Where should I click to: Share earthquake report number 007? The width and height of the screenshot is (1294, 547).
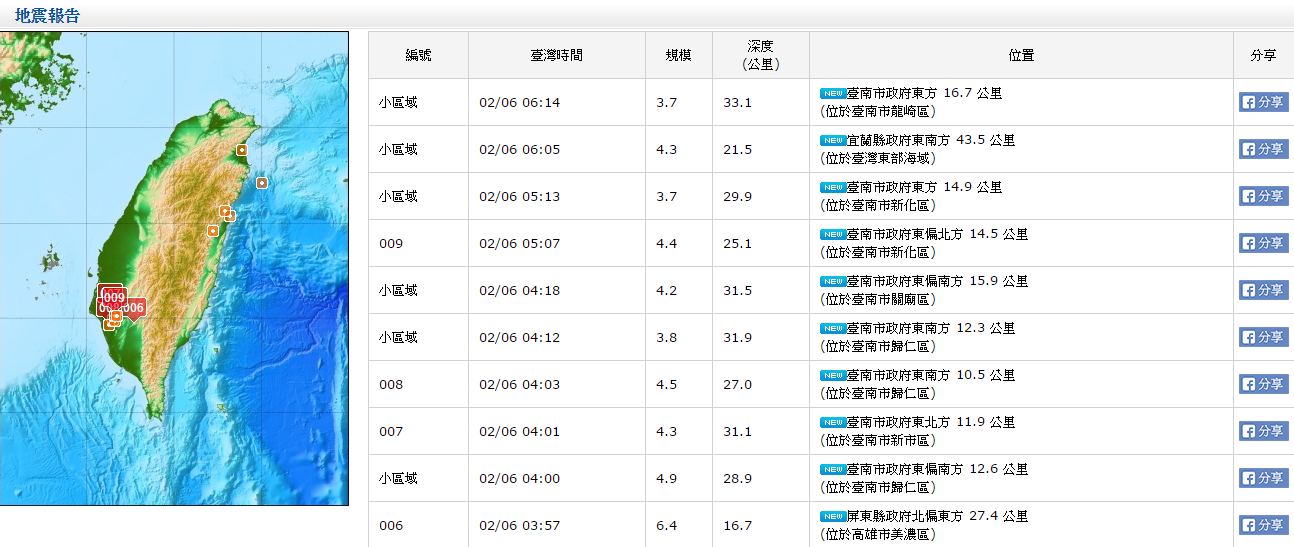tap(1263, 431)
